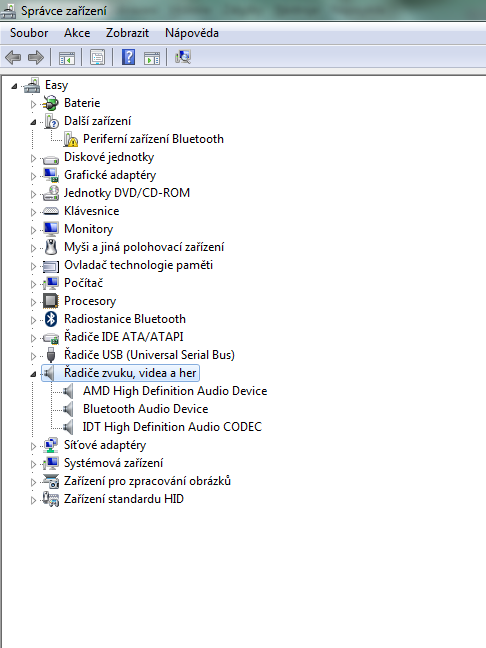Select IDT High Definition Audio CODEC
The width and height of the screenshot is (486, 648).
[172, 427]
